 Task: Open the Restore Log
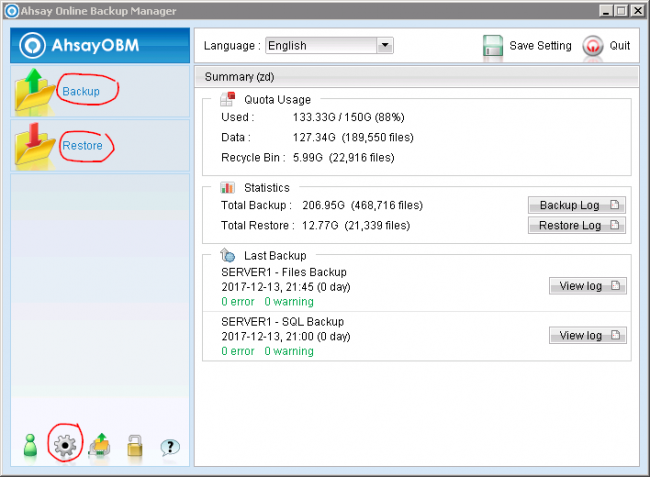(577, 225)
